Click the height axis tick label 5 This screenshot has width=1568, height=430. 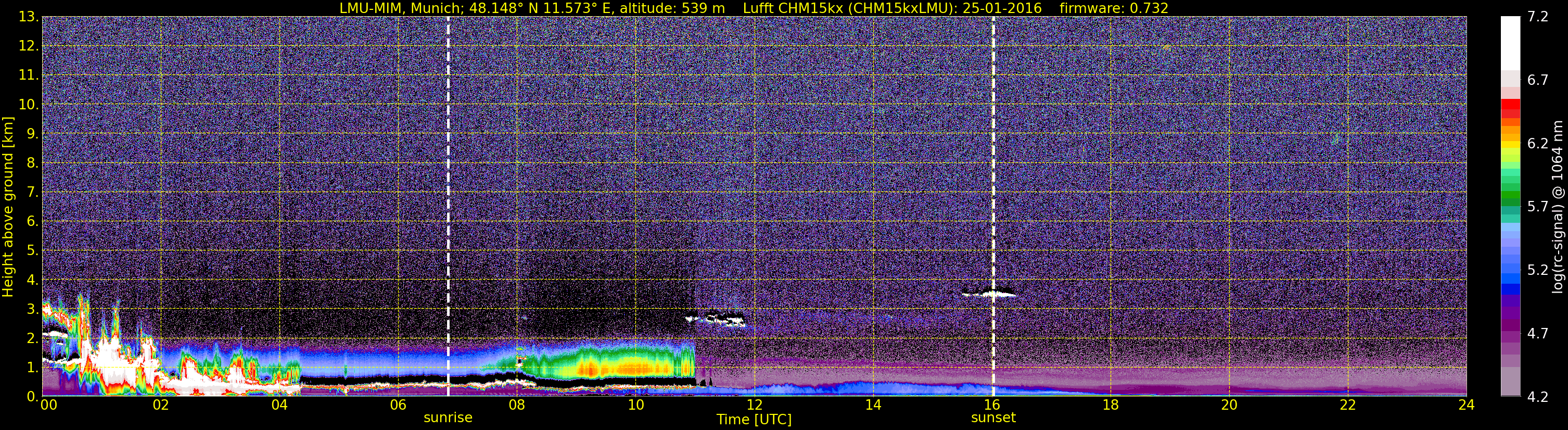[x=32, y=250]
